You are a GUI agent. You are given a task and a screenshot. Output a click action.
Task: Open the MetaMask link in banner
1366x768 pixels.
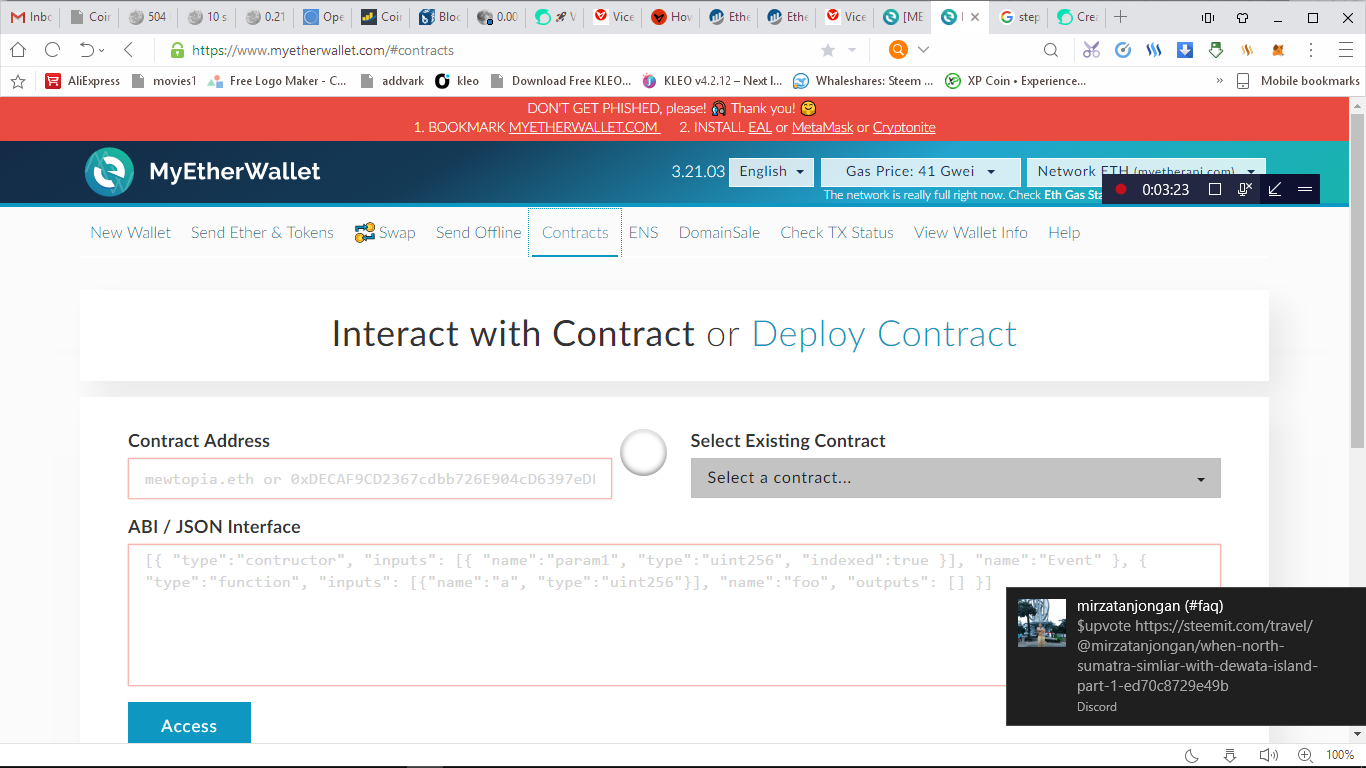823,127
